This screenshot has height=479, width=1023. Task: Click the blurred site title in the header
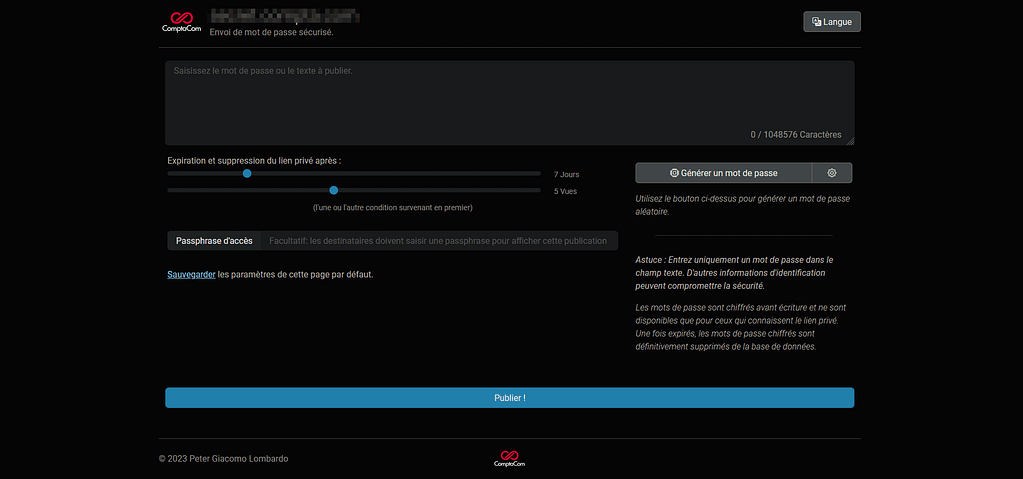284,16
